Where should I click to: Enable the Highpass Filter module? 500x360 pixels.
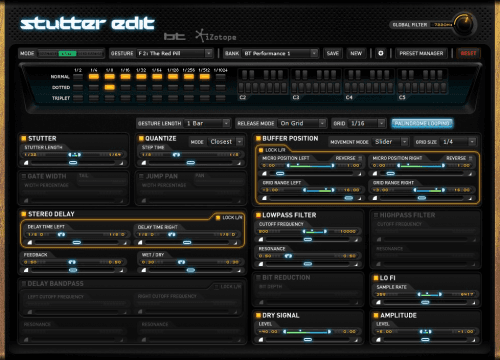376,215
